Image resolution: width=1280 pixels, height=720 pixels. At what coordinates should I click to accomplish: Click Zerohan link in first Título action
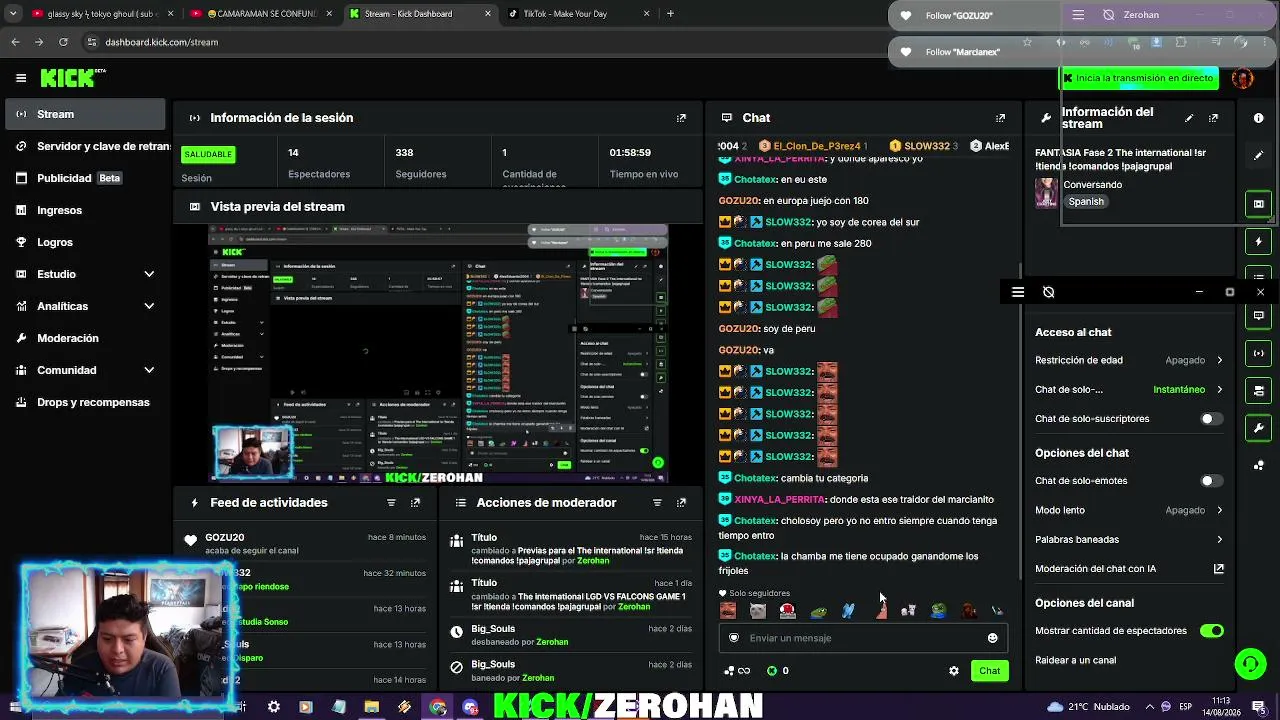[x=593, y=561]
